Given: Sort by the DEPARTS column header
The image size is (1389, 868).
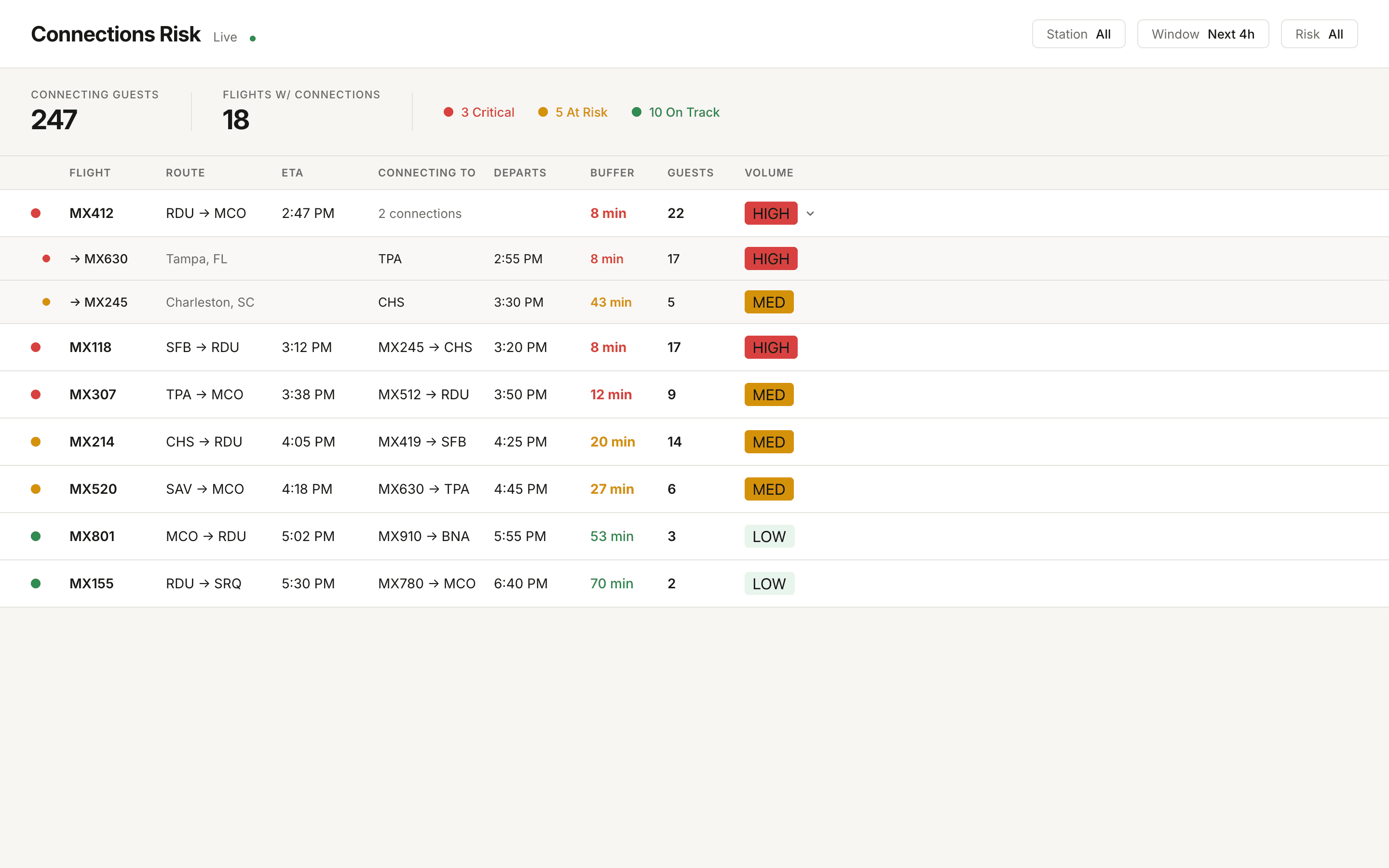Looking at the screenshot, I should pos(520,173).
